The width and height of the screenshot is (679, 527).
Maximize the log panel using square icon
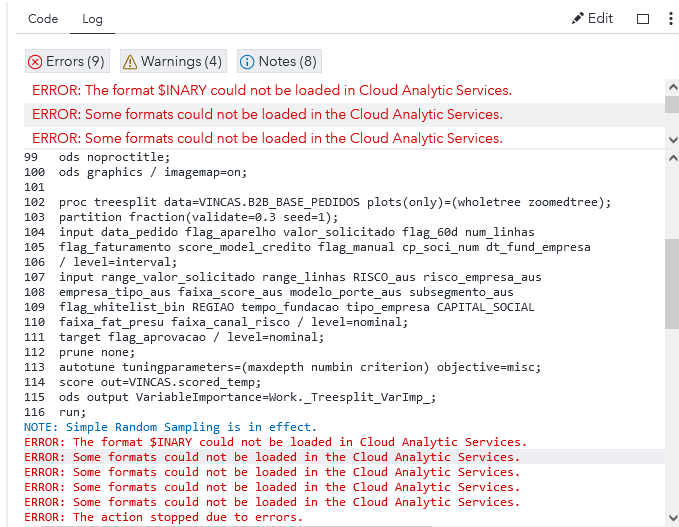point(643,19)
